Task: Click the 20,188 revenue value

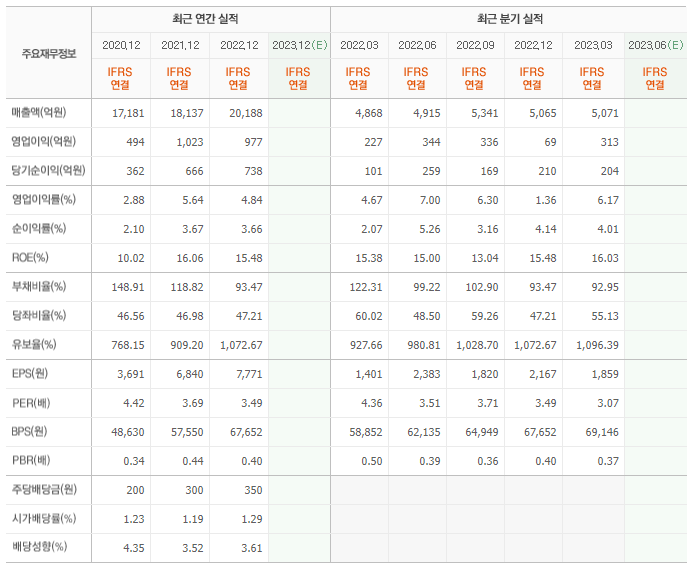Action: 246,113
